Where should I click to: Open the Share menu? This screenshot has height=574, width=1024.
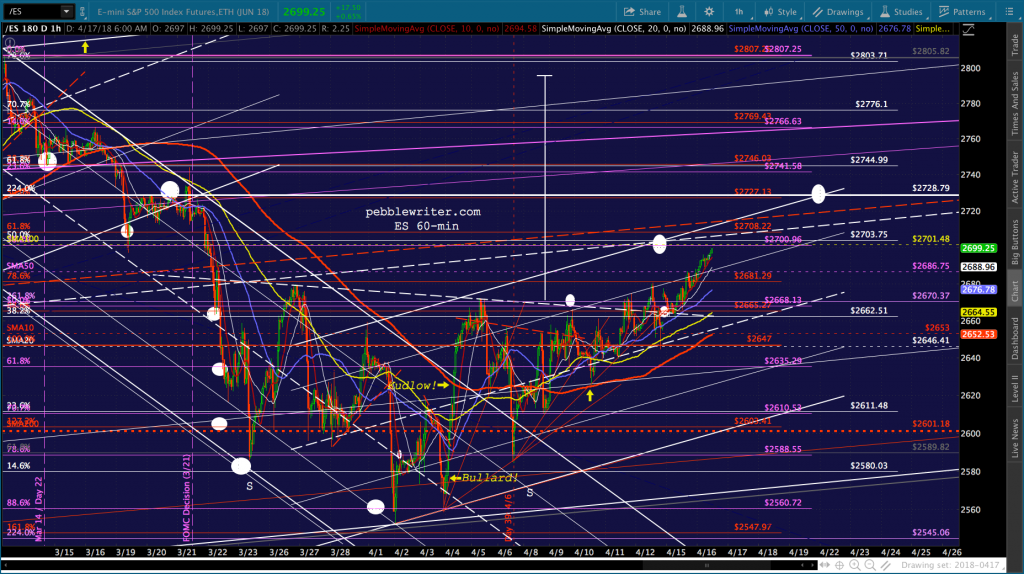[642, 12]
